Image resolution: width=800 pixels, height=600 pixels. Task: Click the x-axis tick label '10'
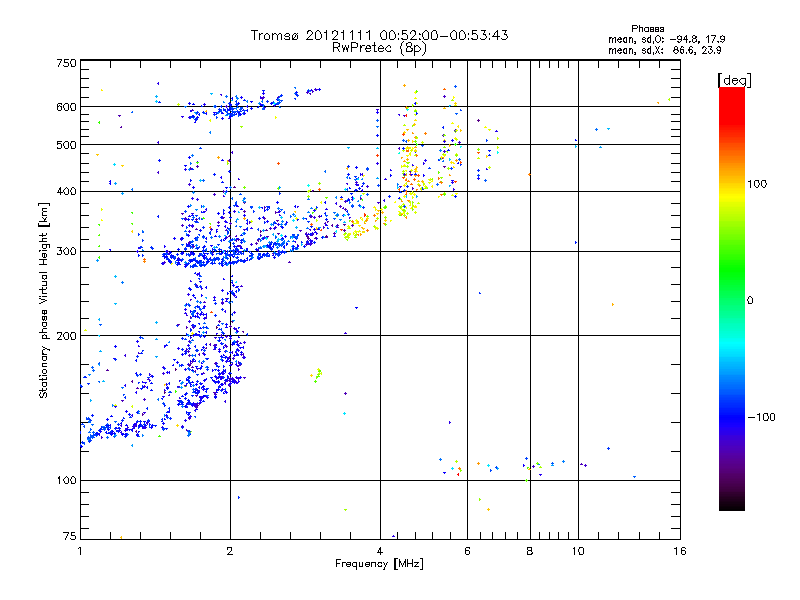[578, 551]
